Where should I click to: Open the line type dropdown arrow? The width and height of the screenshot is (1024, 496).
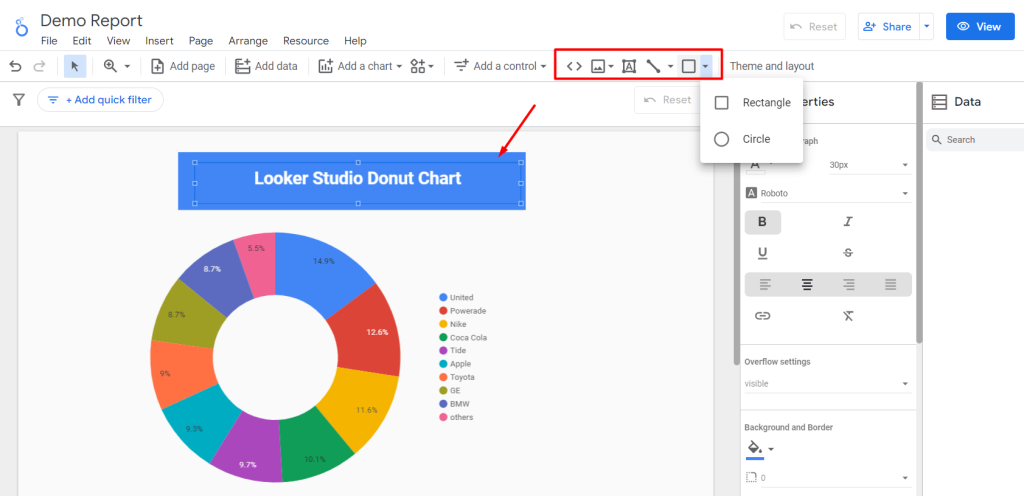point(670,67)
